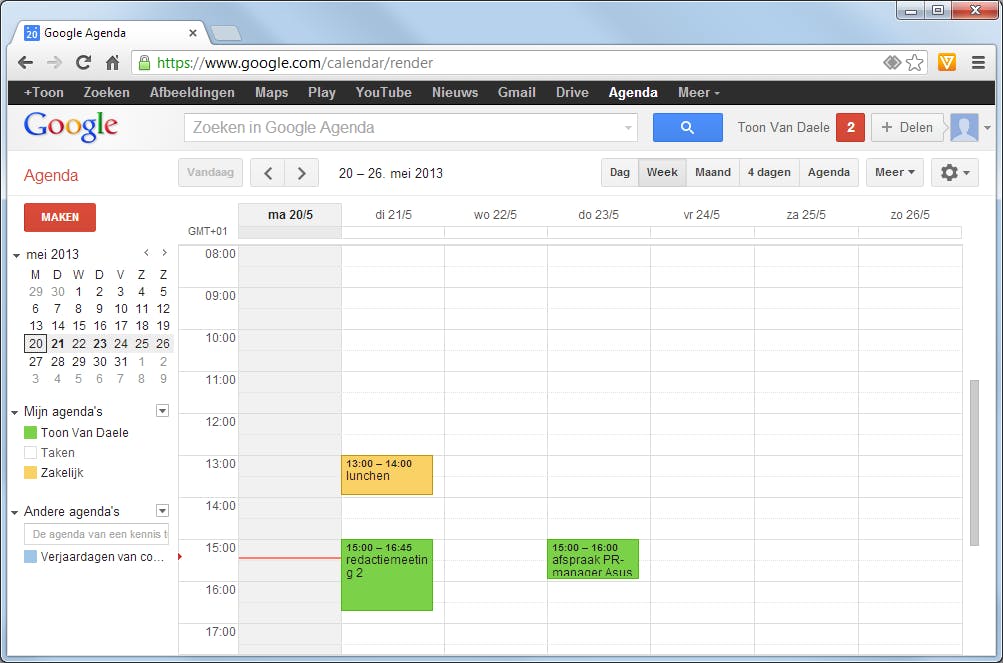1003x663 pixels.
Task: Click the browser forward arrow
Action: [x=54, y=63]
